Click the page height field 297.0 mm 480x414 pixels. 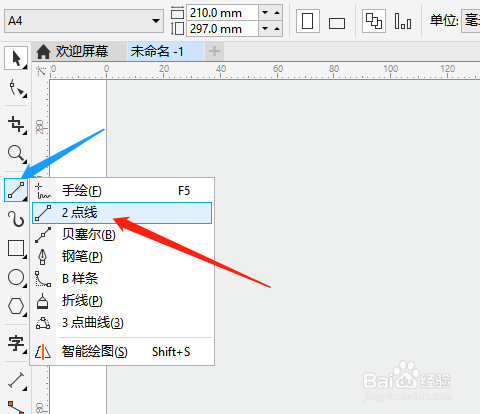(222, 29)
